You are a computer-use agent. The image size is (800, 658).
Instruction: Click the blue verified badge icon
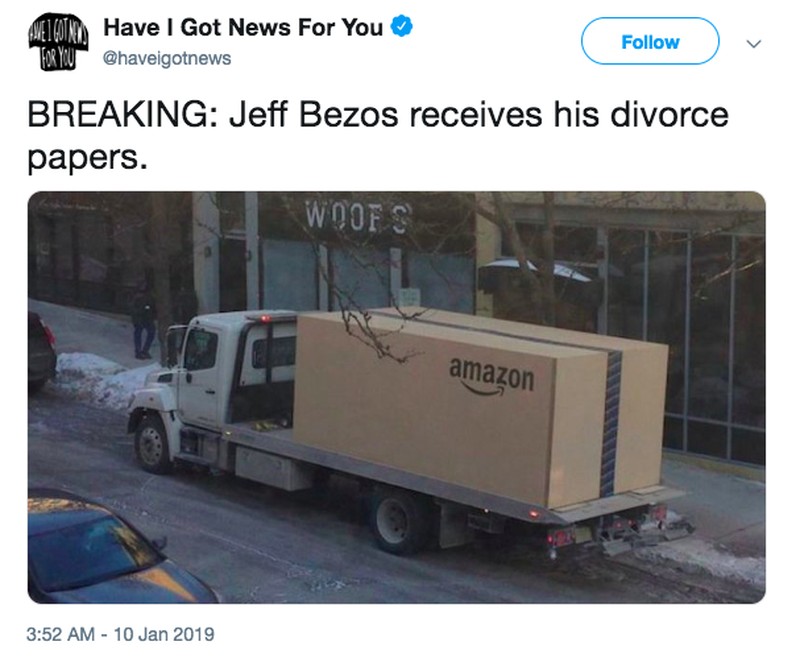pyautogui.click(x=402, y=27)
